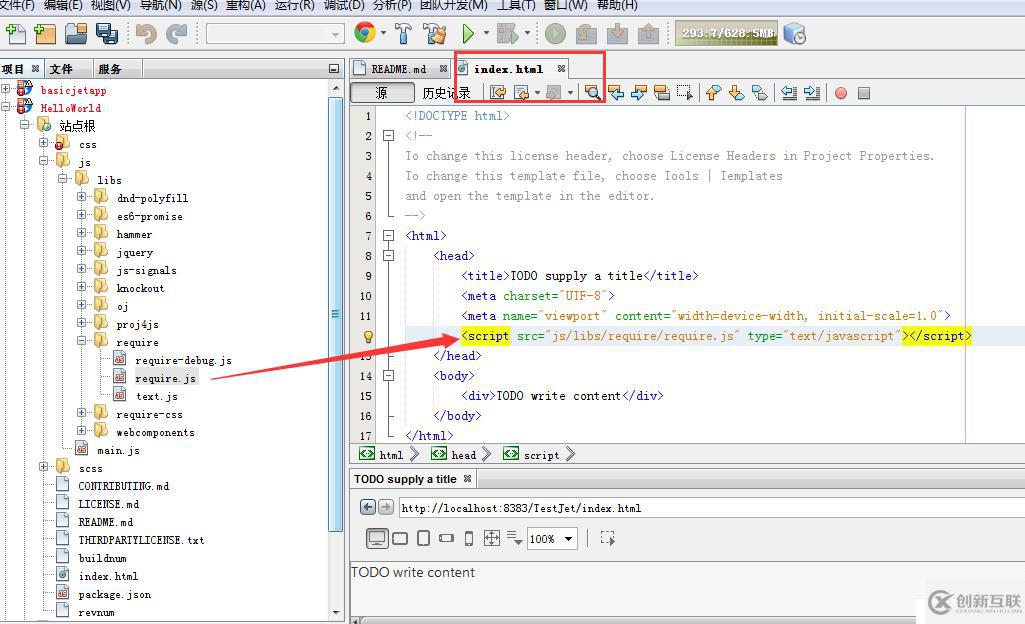Open the project configuration combo box
The width and height of the screenshot is (1025, 624).
point(275,33)
